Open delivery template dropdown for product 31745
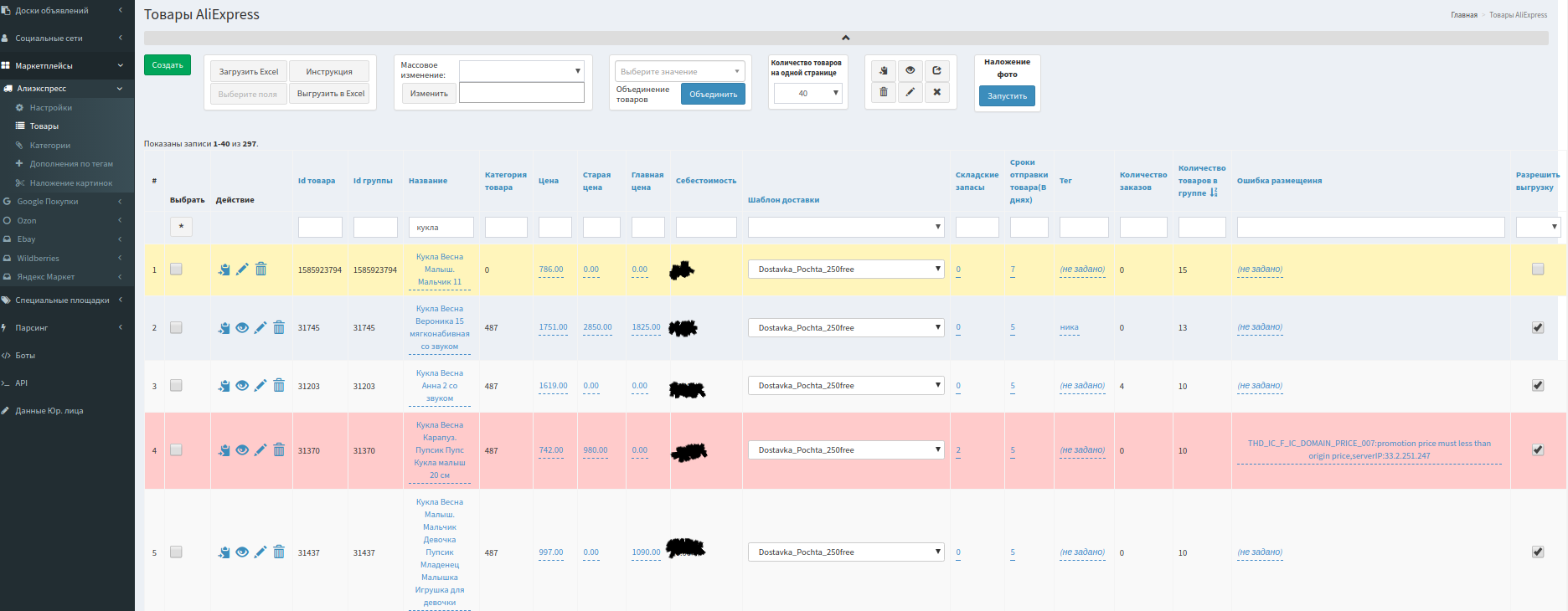This screenshot has width=1568, height=611. point(846,328)
